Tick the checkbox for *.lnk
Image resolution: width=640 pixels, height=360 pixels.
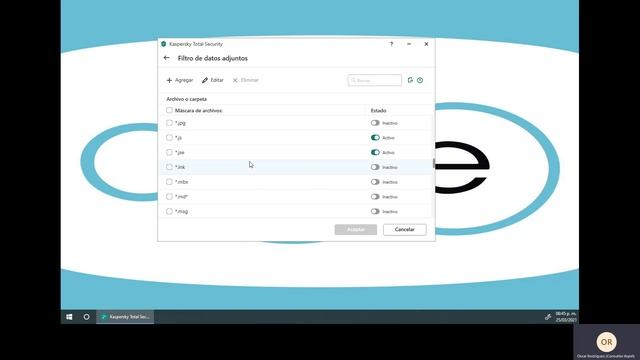tap(169, 167)
